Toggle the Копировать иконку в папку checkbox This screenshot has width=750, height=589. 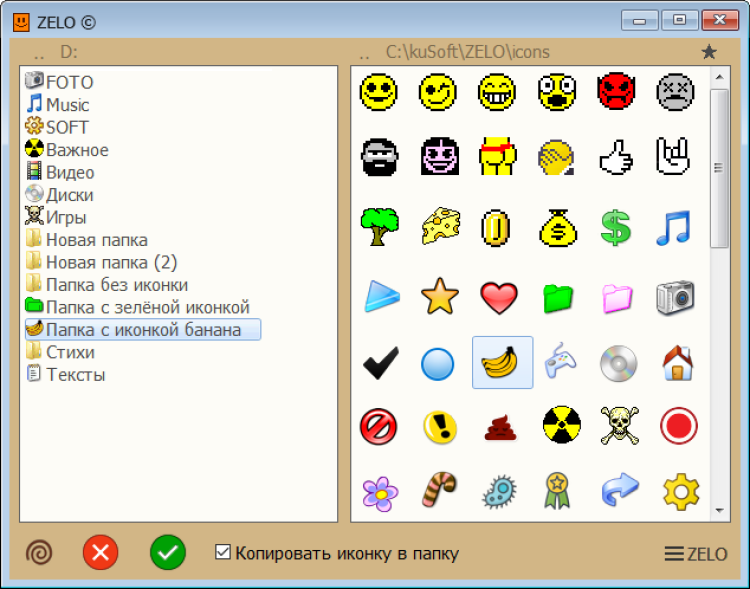tap(223, 552)
